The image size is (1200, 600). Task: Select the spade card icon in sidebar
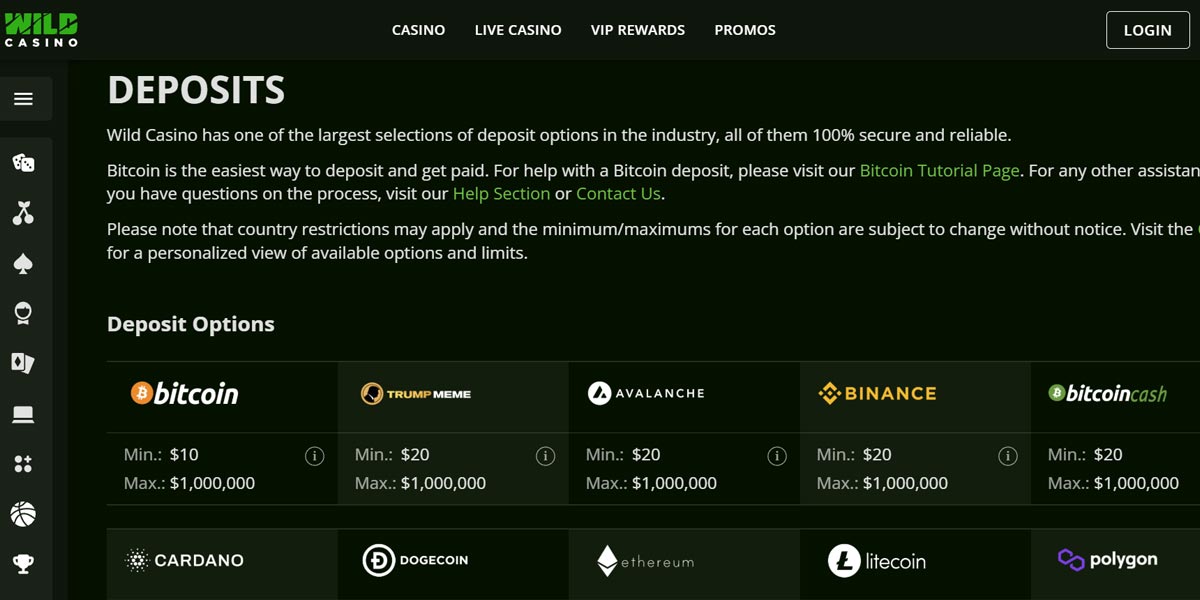coord(23,263)
